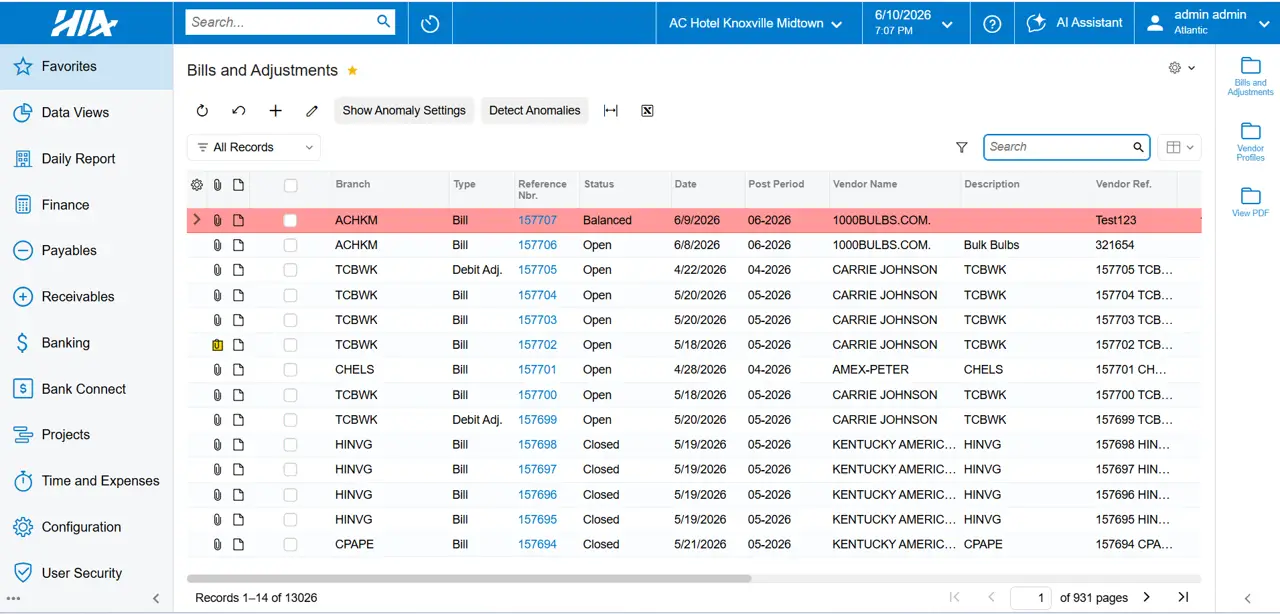
Task: Click the Detect Anomalies button
Action: click(535, 111)
